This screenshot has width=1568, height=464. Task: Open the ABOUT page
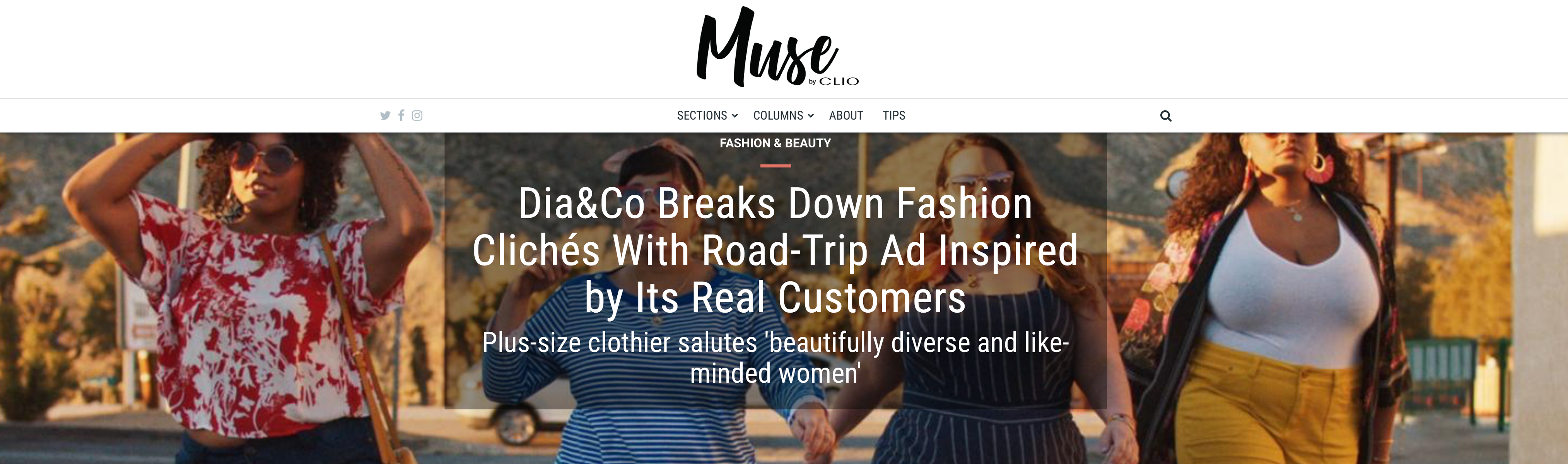tap(846, 116)
